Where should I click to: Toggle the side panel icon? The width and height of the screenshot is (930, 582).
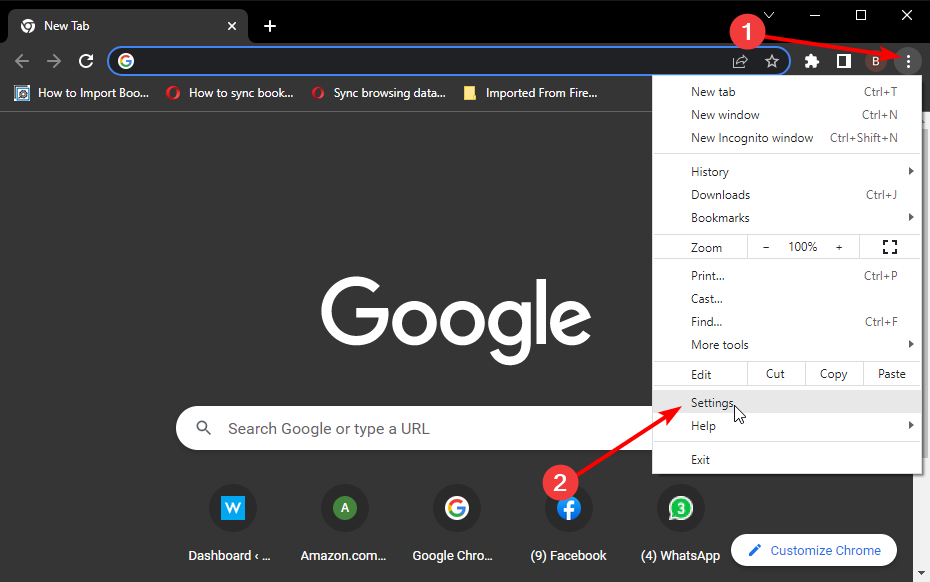point(843,61)
